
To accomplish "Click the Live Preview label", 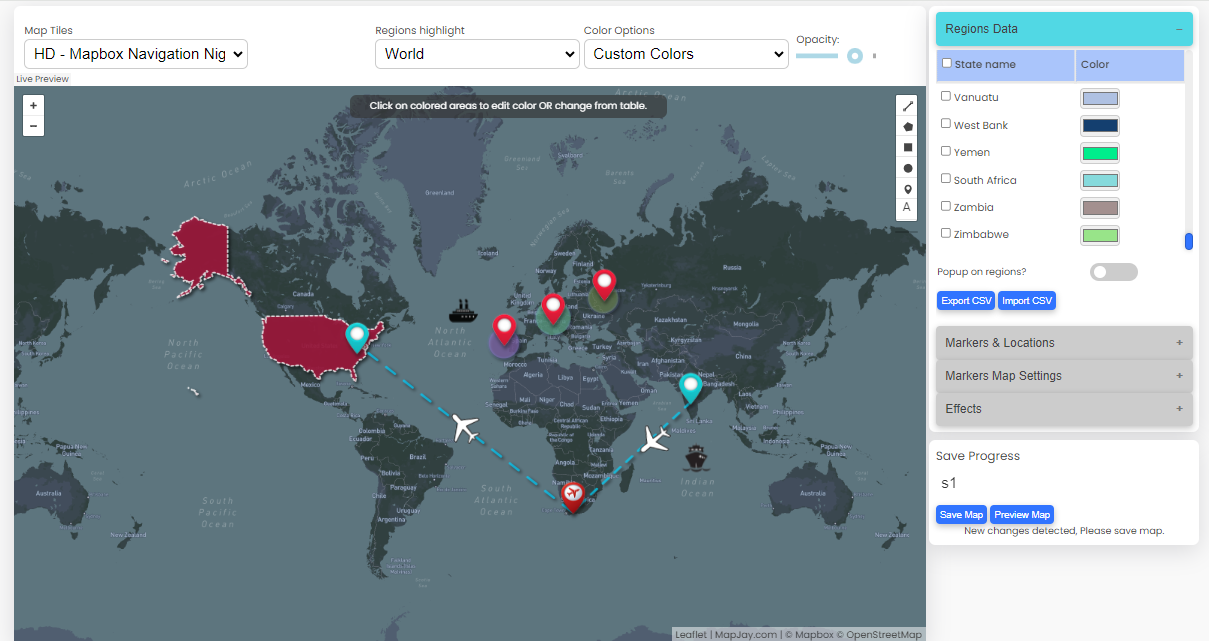I will coord(43,78).
